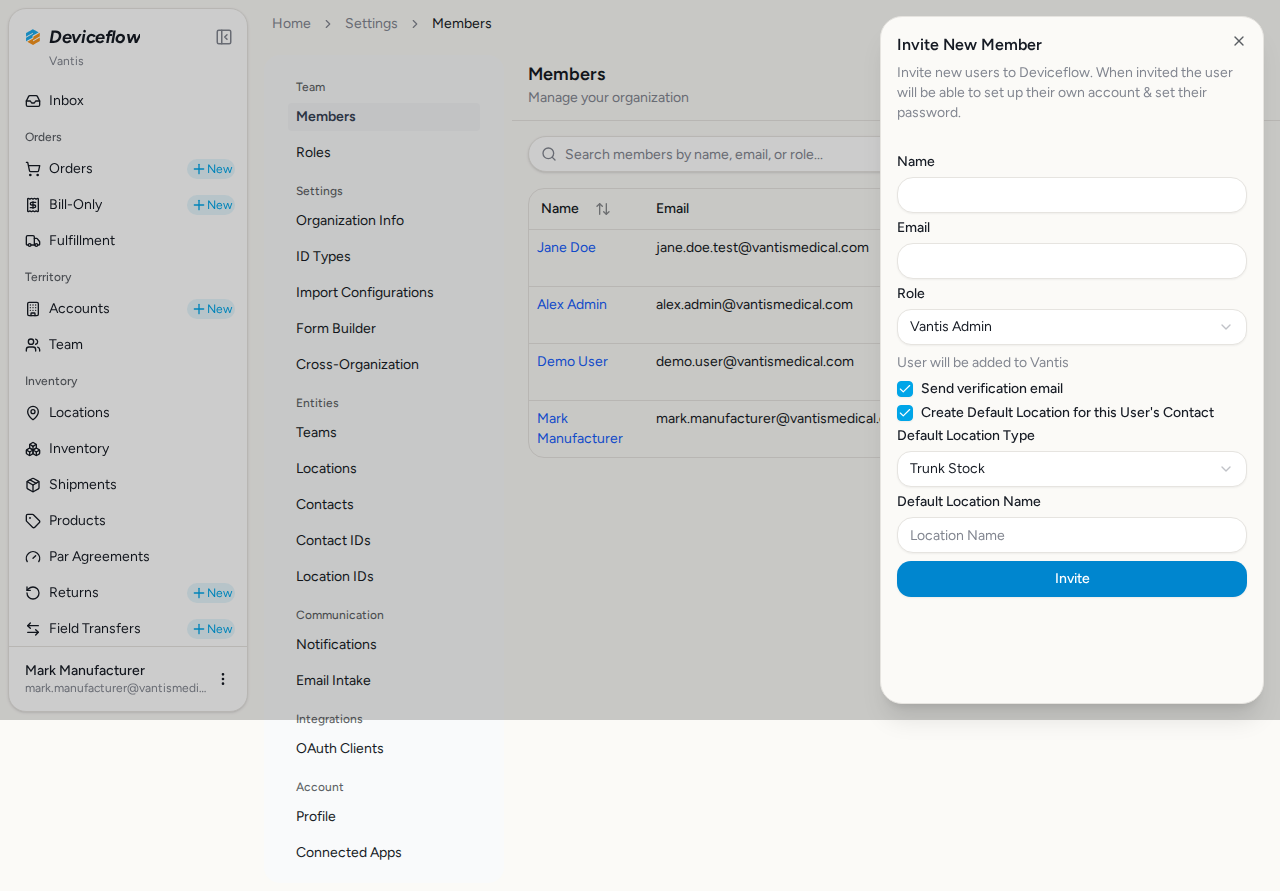Open Alex Admin member link
Viewport: 1280px width, 891px height.
(572, 305)
